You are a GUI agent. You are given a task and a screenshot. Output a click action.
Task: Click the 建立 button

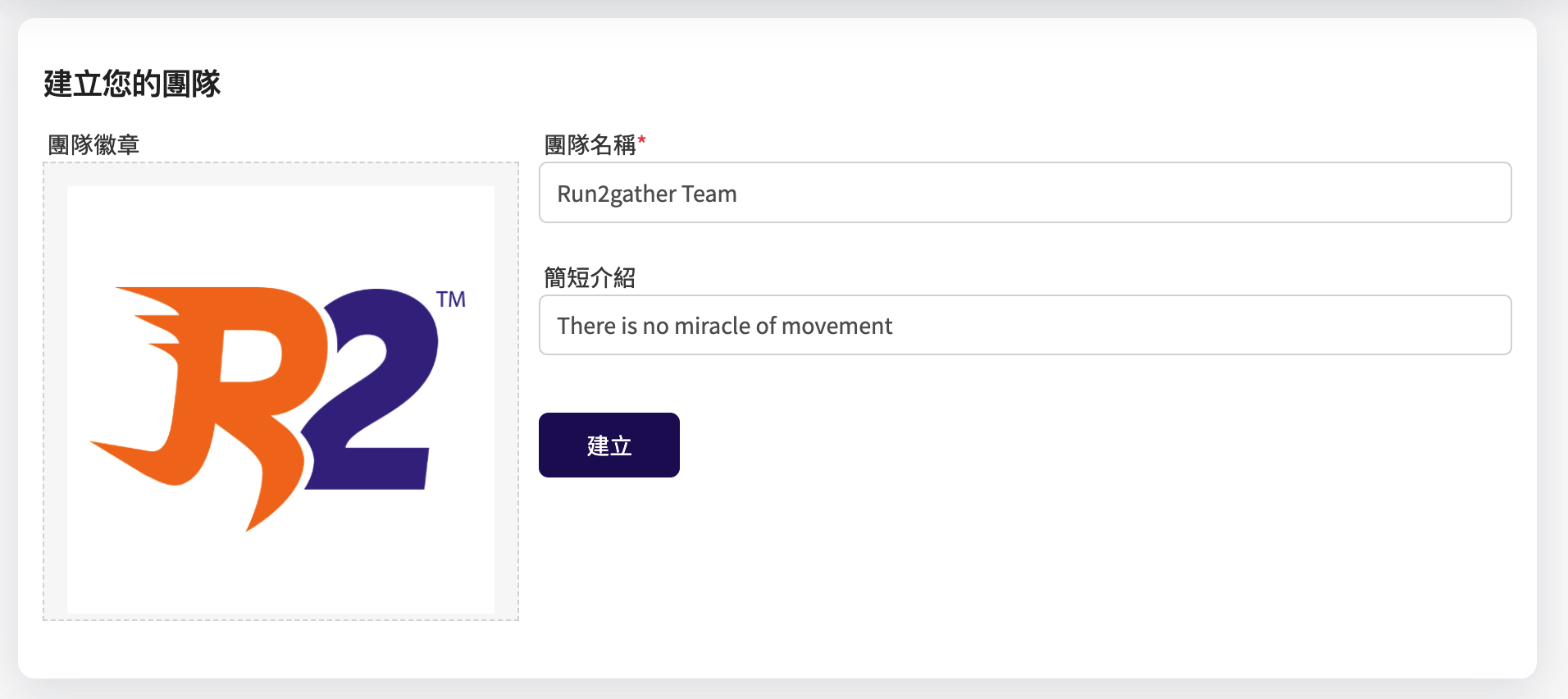(x=609, y=445)
